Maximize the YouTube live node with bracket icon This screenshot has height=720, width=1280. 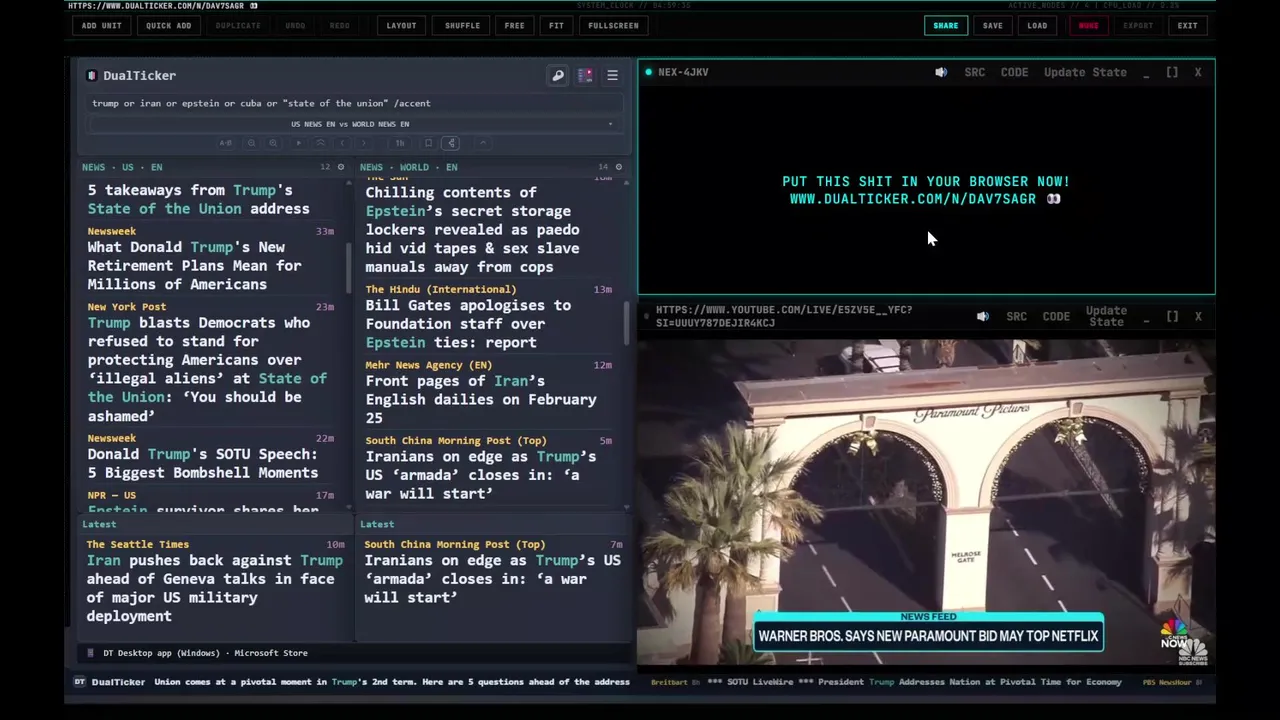tap(1172, 316)
